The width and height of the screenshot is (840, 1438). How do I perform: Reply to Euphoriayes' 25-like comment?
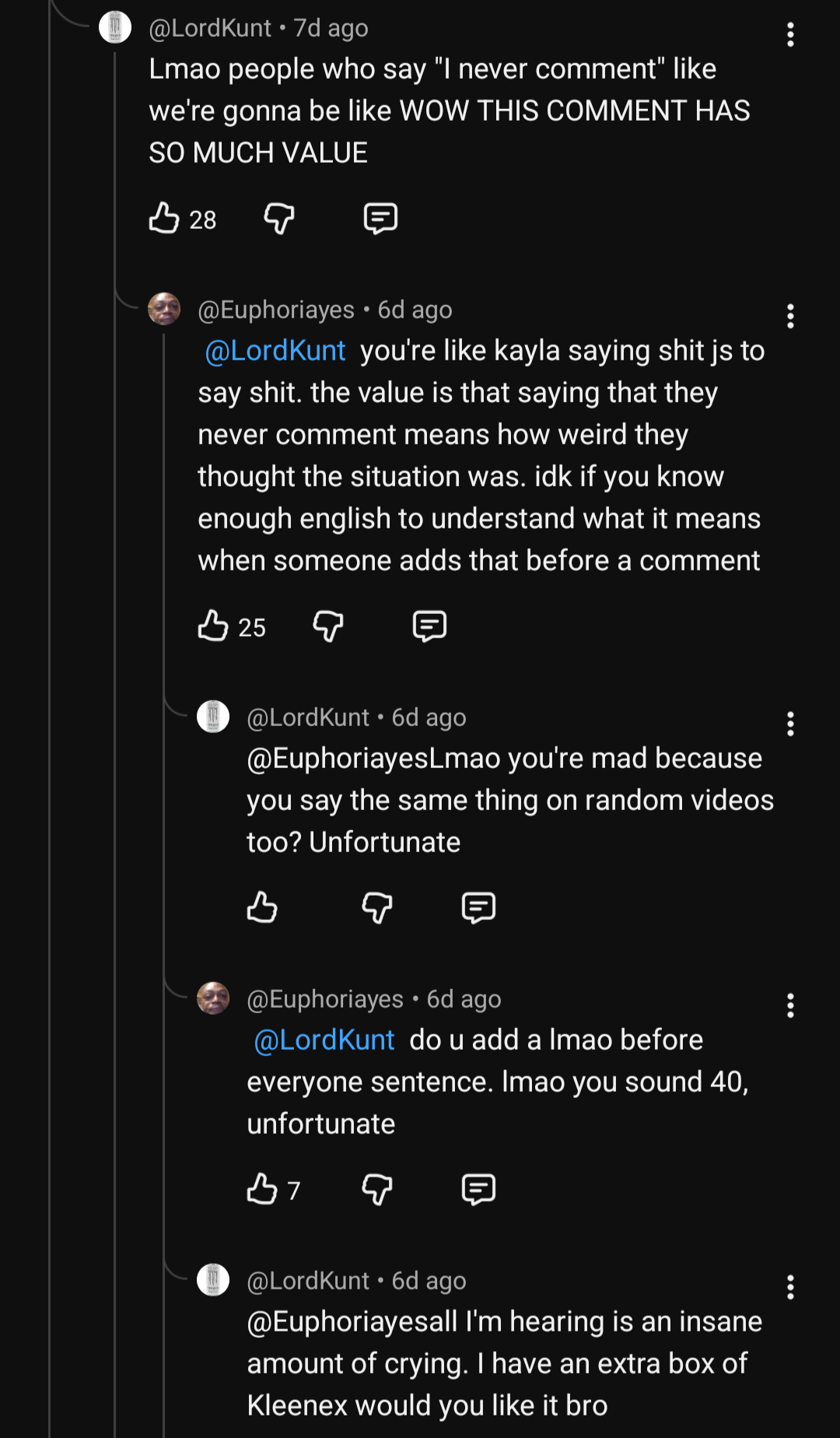(429, 626)
